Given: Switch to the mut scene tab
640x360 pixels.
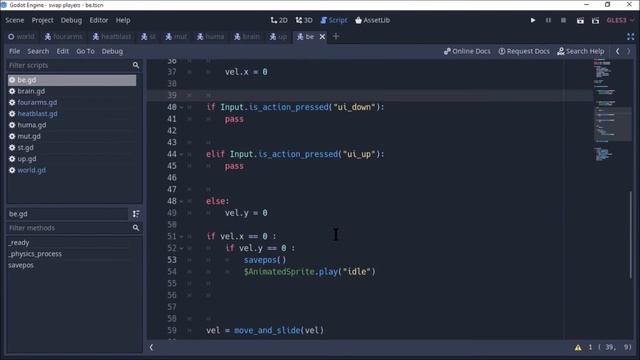Looking at the screenshot, I should click(x=176, y=36).
